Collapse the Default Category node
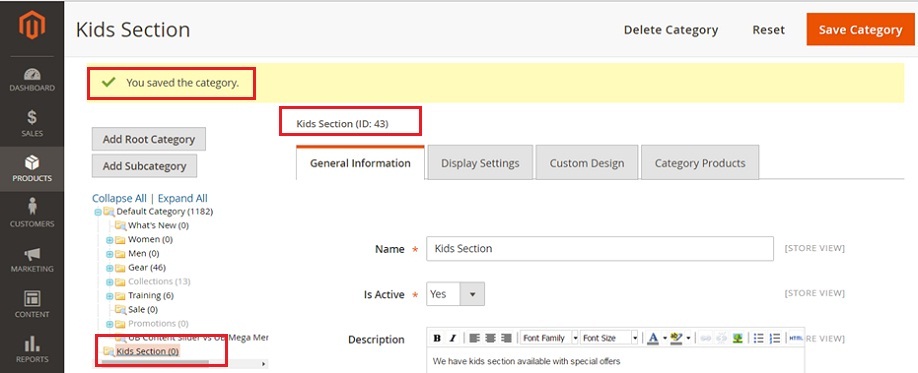918x373 pixels. 98,212
